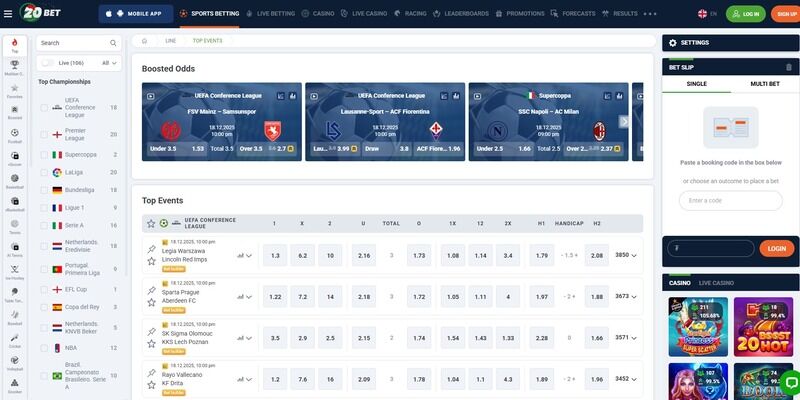Open stats icon on Lausanne-Sport card
800x400 pixels.
point(456,96)
